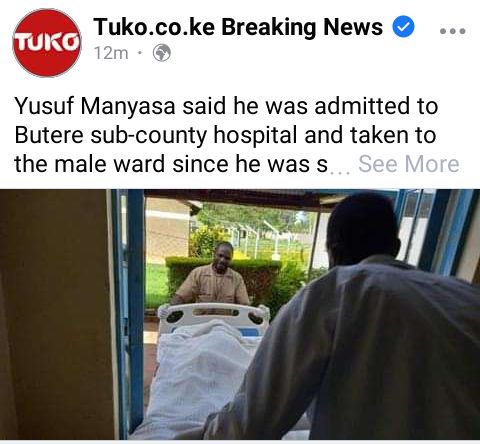The width and height of the screenshot is (480, 444).
Task: Click the globe public audience icon
Action: [x=162, y=53]
